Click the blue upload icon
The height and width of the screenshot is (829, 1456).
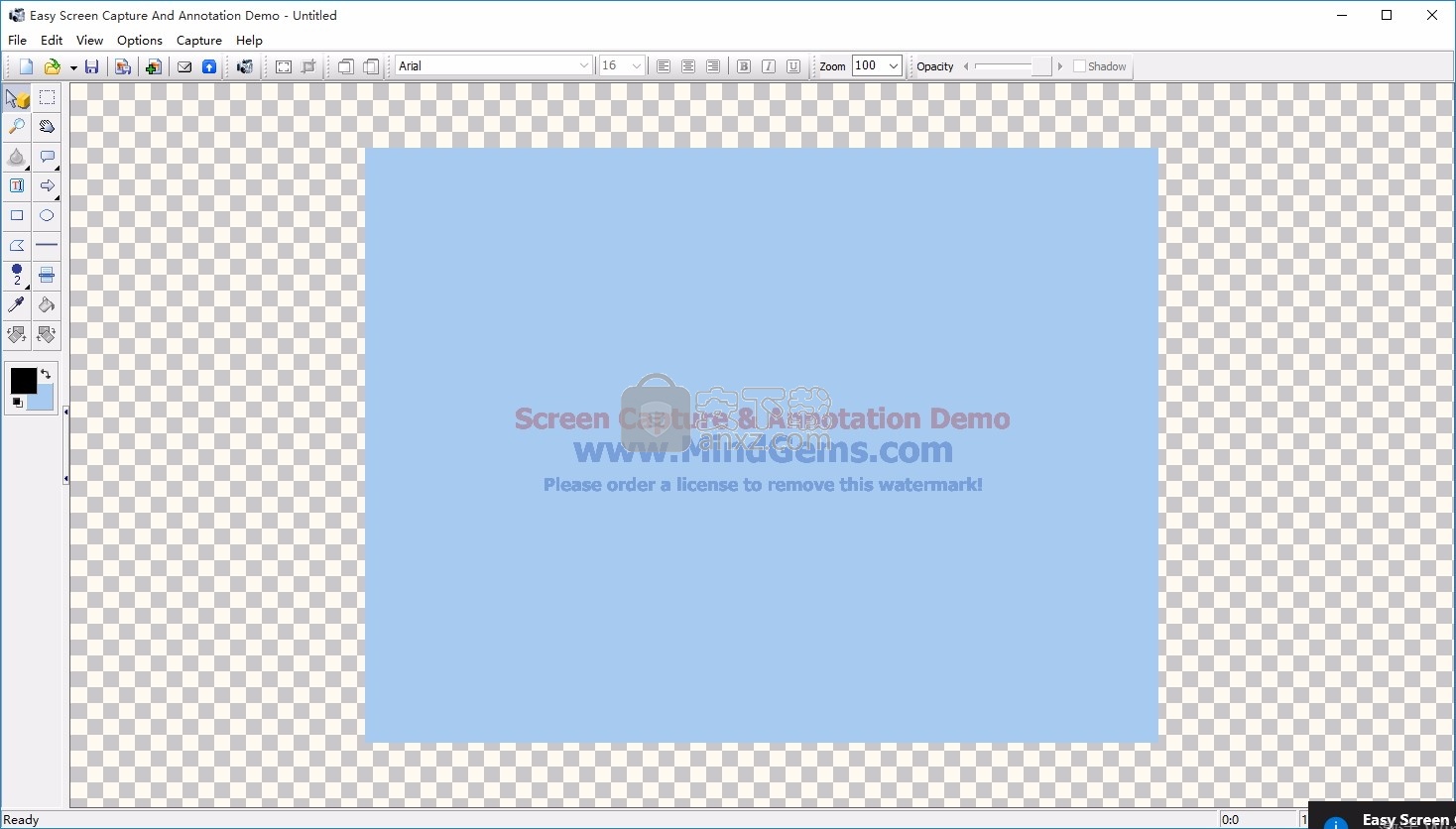tap(209, 66)
